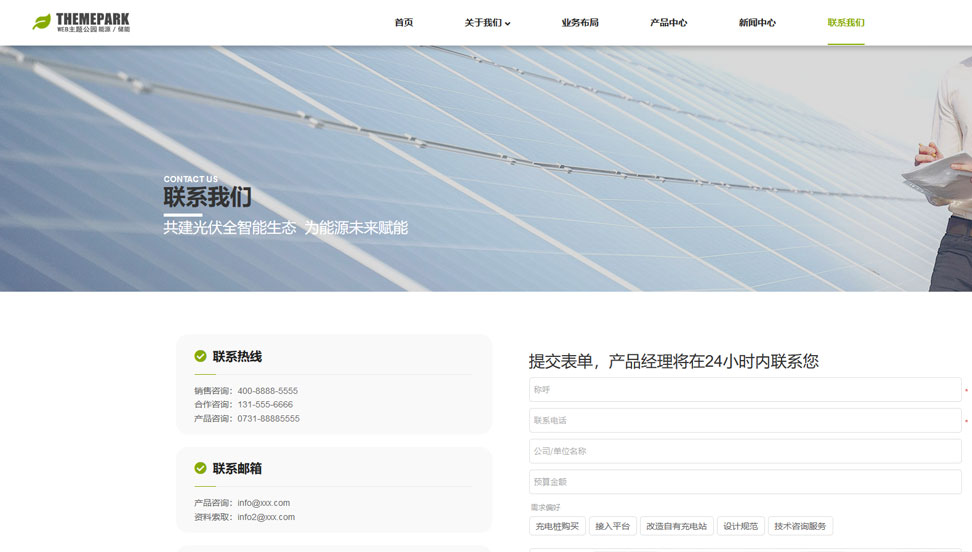Navigate to 新闻中心
Viewport: 972px width, 552px height.
(x=757, y=22)
